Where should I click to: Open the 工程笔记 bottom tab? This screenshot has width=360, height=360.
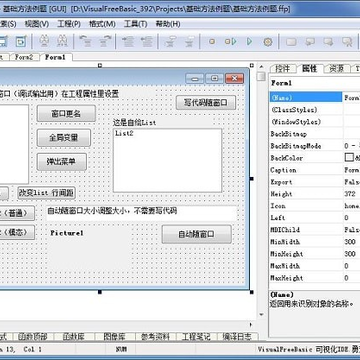pos(196,337)
